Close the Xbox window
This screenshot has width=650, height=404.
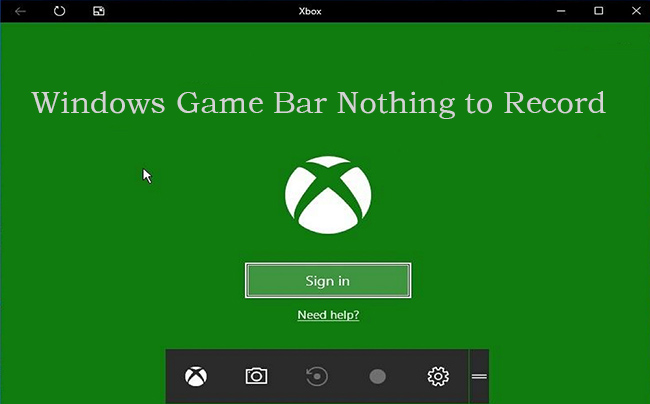pos(636,11)
